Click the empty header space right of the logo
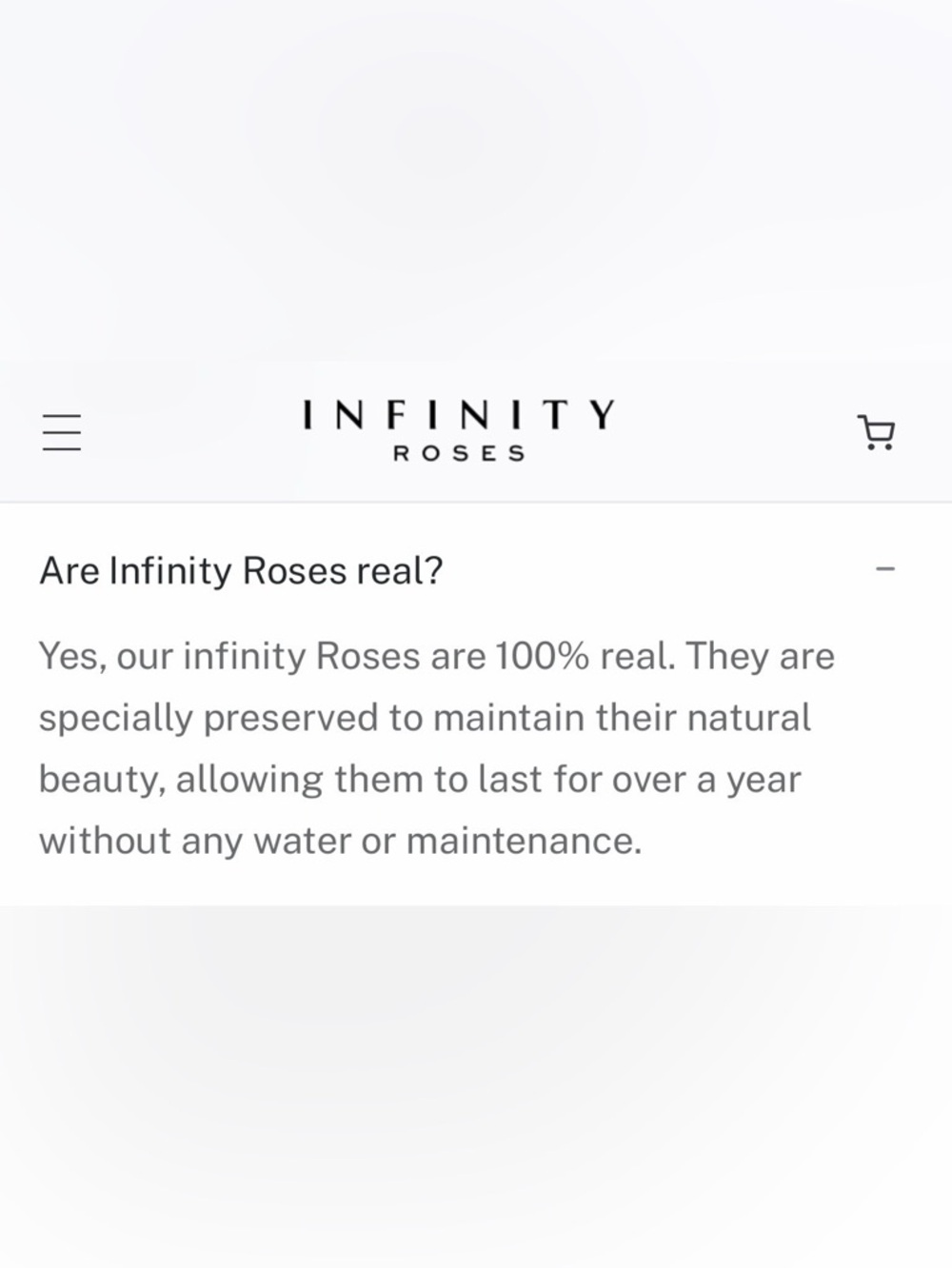952x1268 pixels. point(733,433)
